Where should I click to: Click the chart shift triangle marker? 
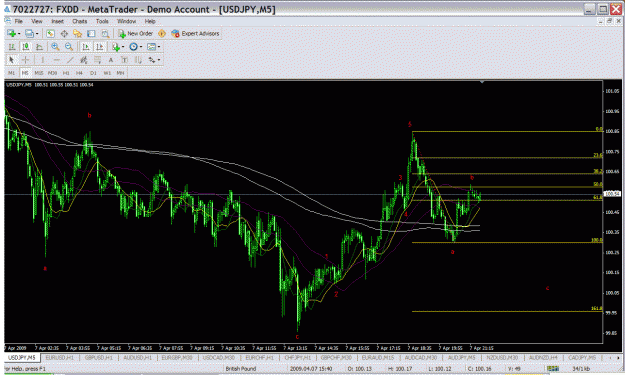click(482, 82)
